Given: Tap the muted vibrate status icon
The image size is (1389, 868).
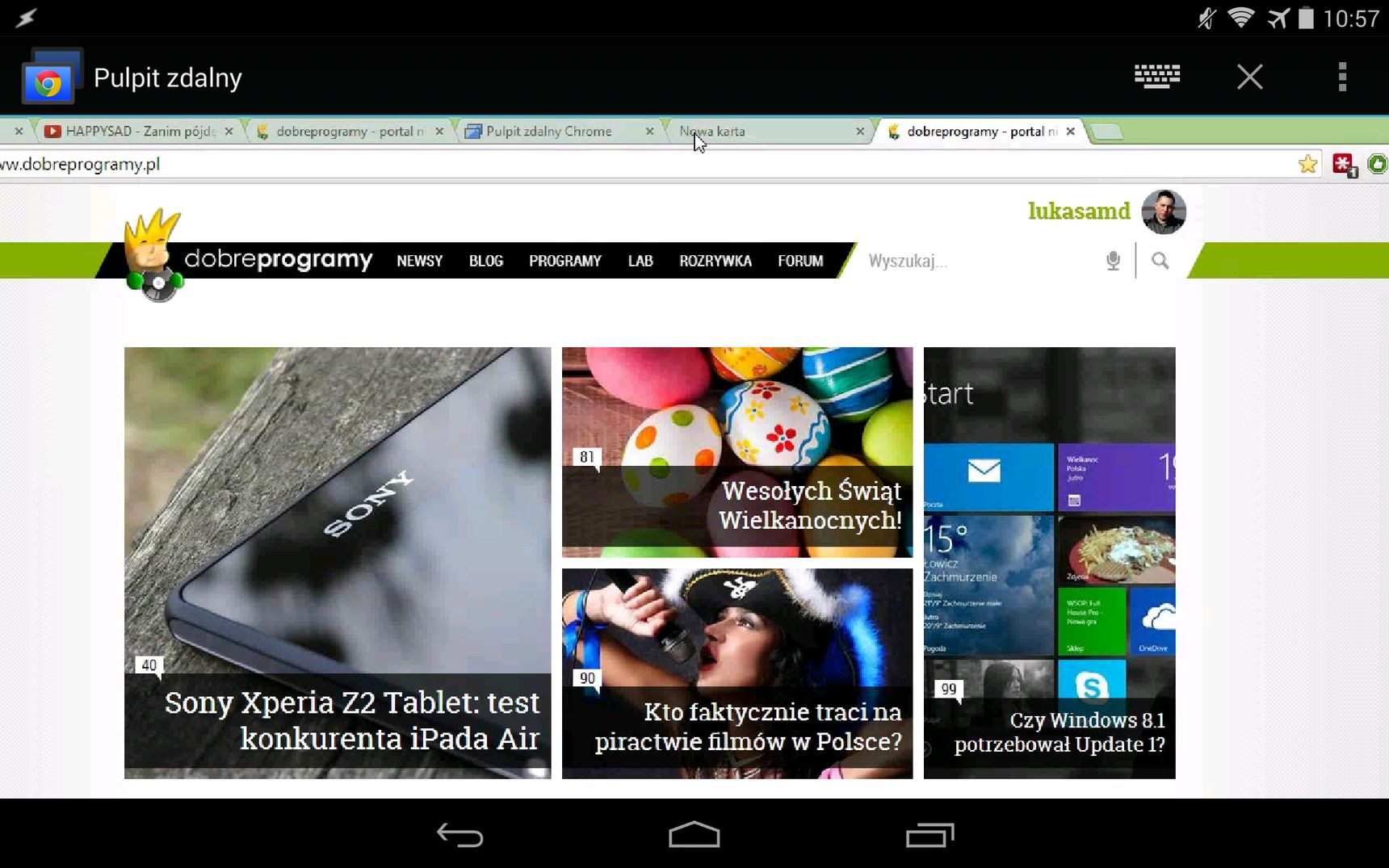Looking at the screenshot, I should pyautogui.click(x=1206, y=18).
